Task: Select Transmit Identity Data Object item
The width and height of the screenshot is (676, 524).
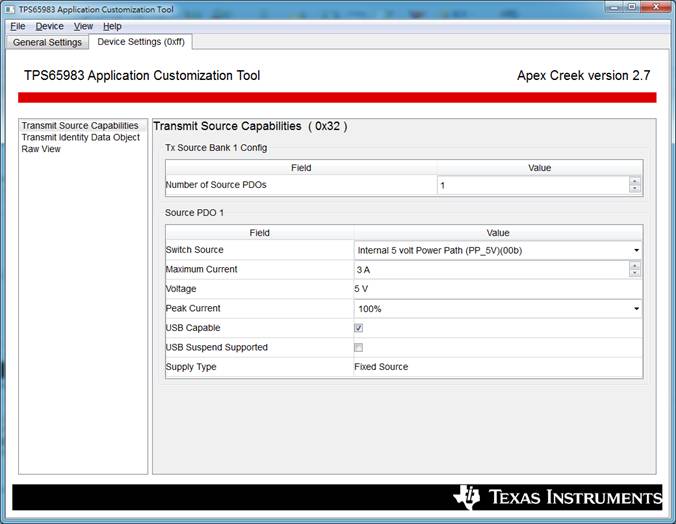Action: click(81, 137)
